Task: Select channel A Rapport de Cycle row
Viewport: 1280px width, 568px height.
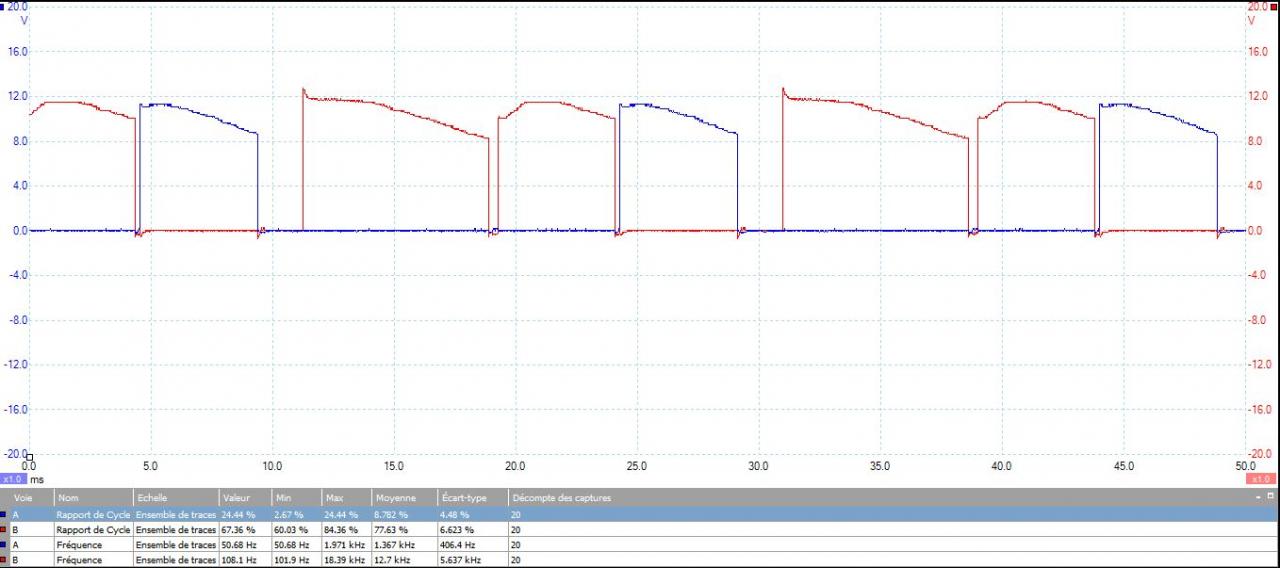Action: pos(640,514)
